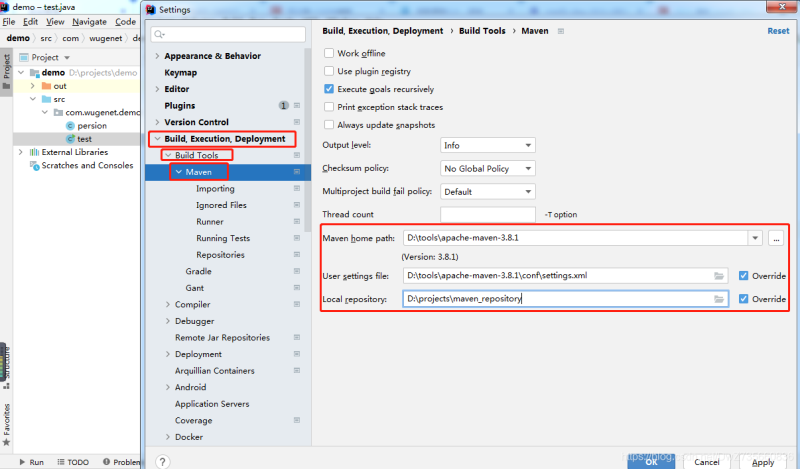Open the Code menu
Viewport: 800px width, 469px height.
[126, 21]
